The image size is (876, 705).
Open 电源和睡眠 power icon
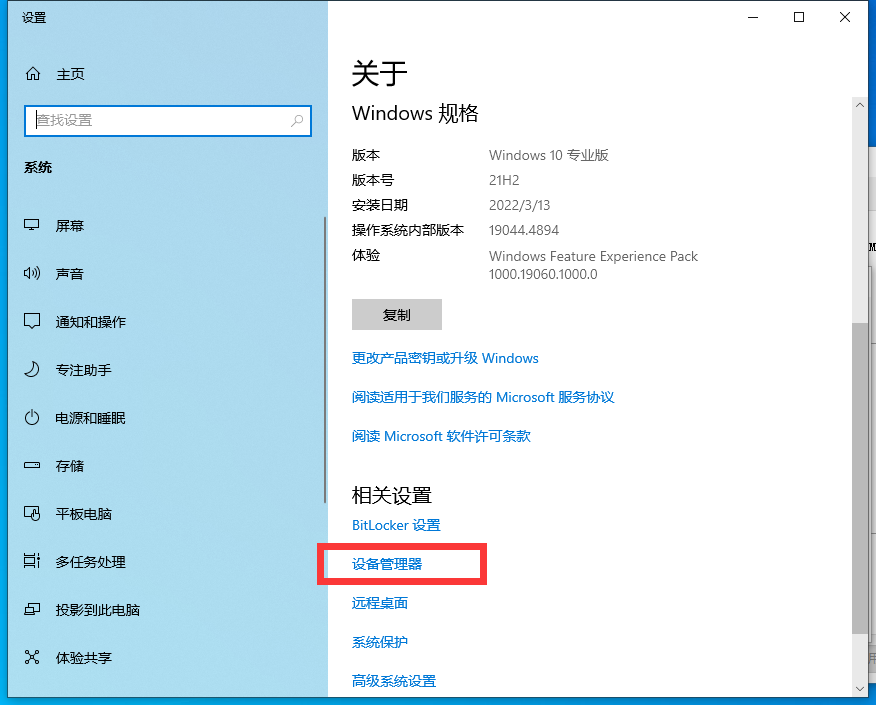32,417
